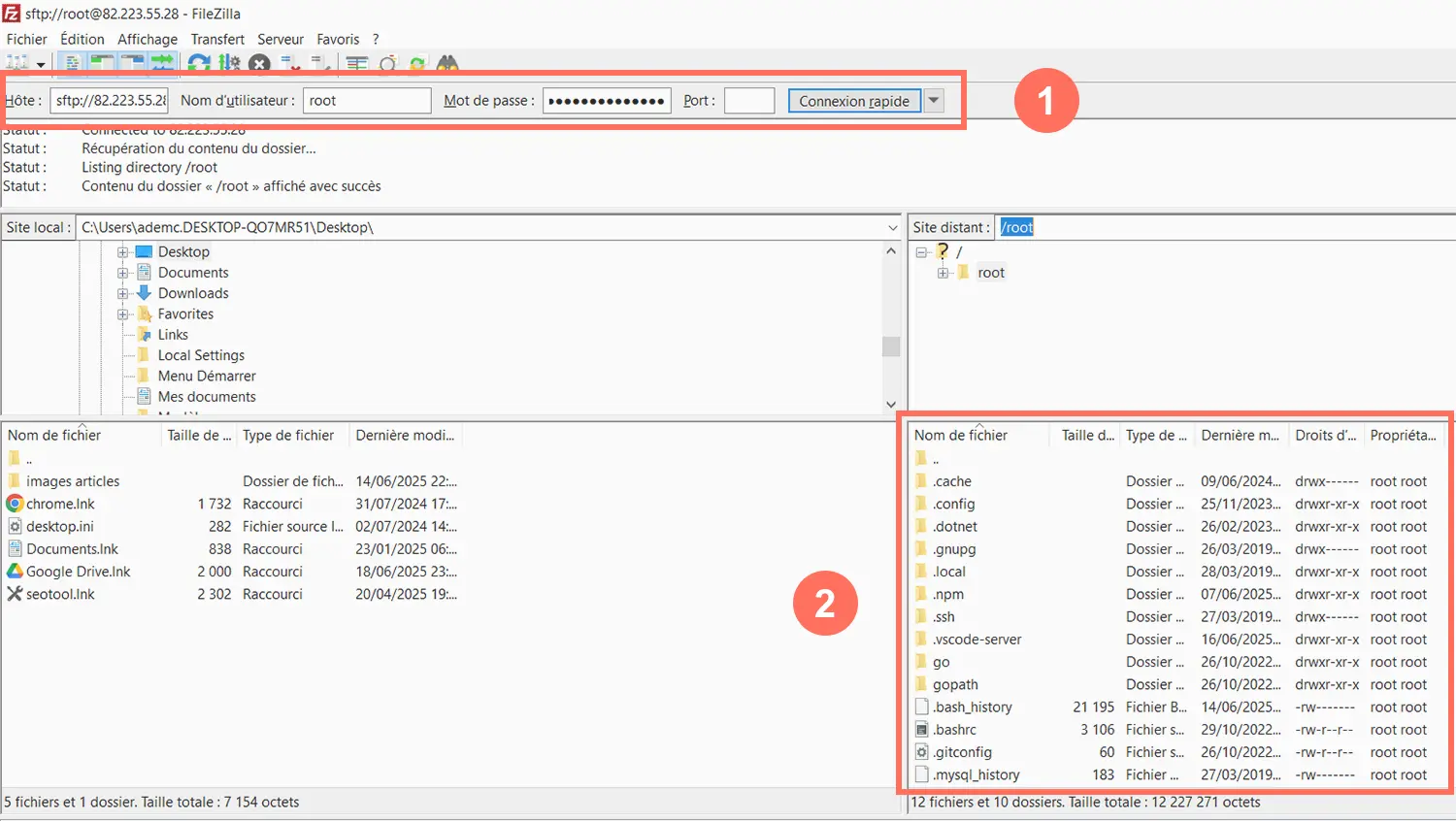Image resolution: width=1456 pixels, height=821 pixels.
Task: Open the Favoris menu
Action: (x=338, y=39)
